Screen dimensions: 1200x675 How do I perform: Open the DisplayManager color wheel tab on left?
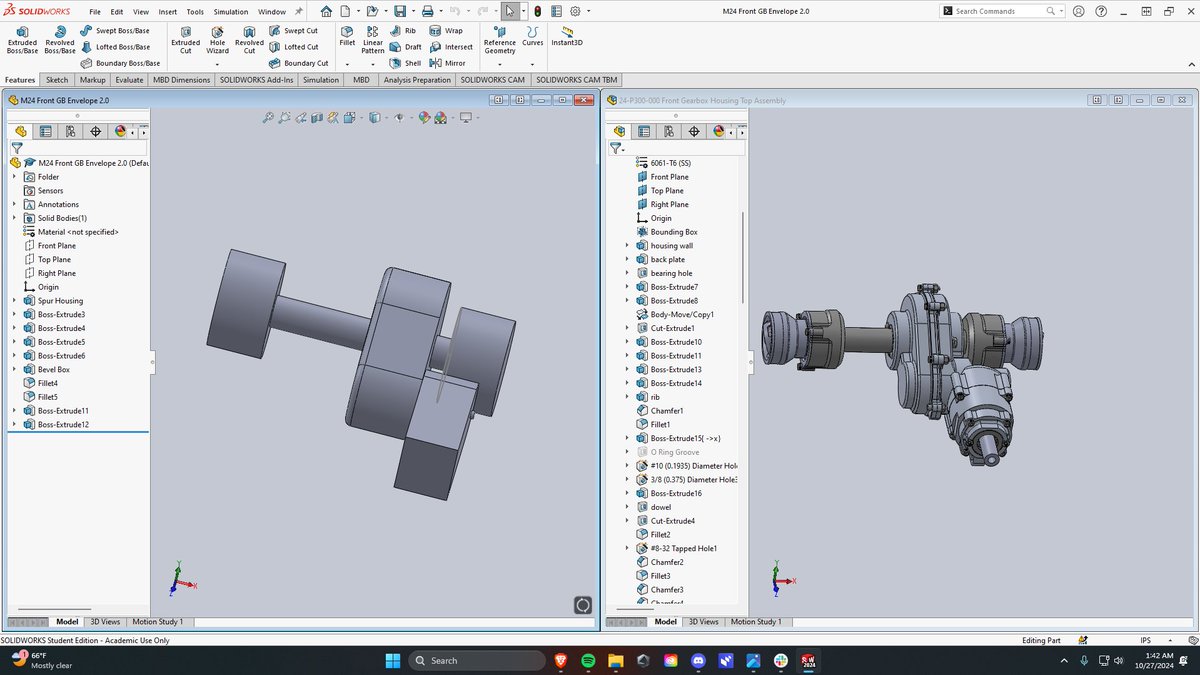point(120,131)
